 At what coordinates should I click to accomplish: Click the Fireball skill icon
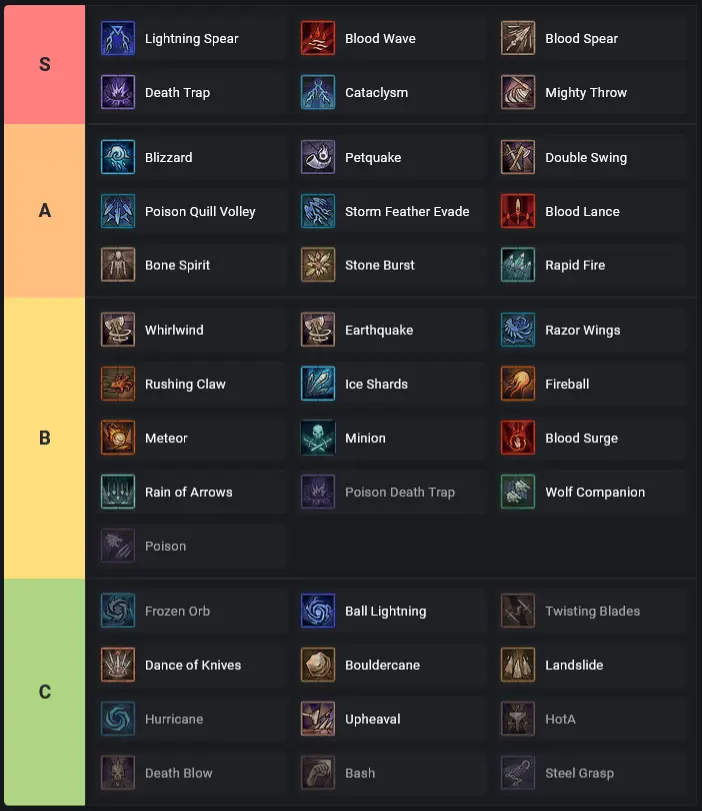pos(518,384)
